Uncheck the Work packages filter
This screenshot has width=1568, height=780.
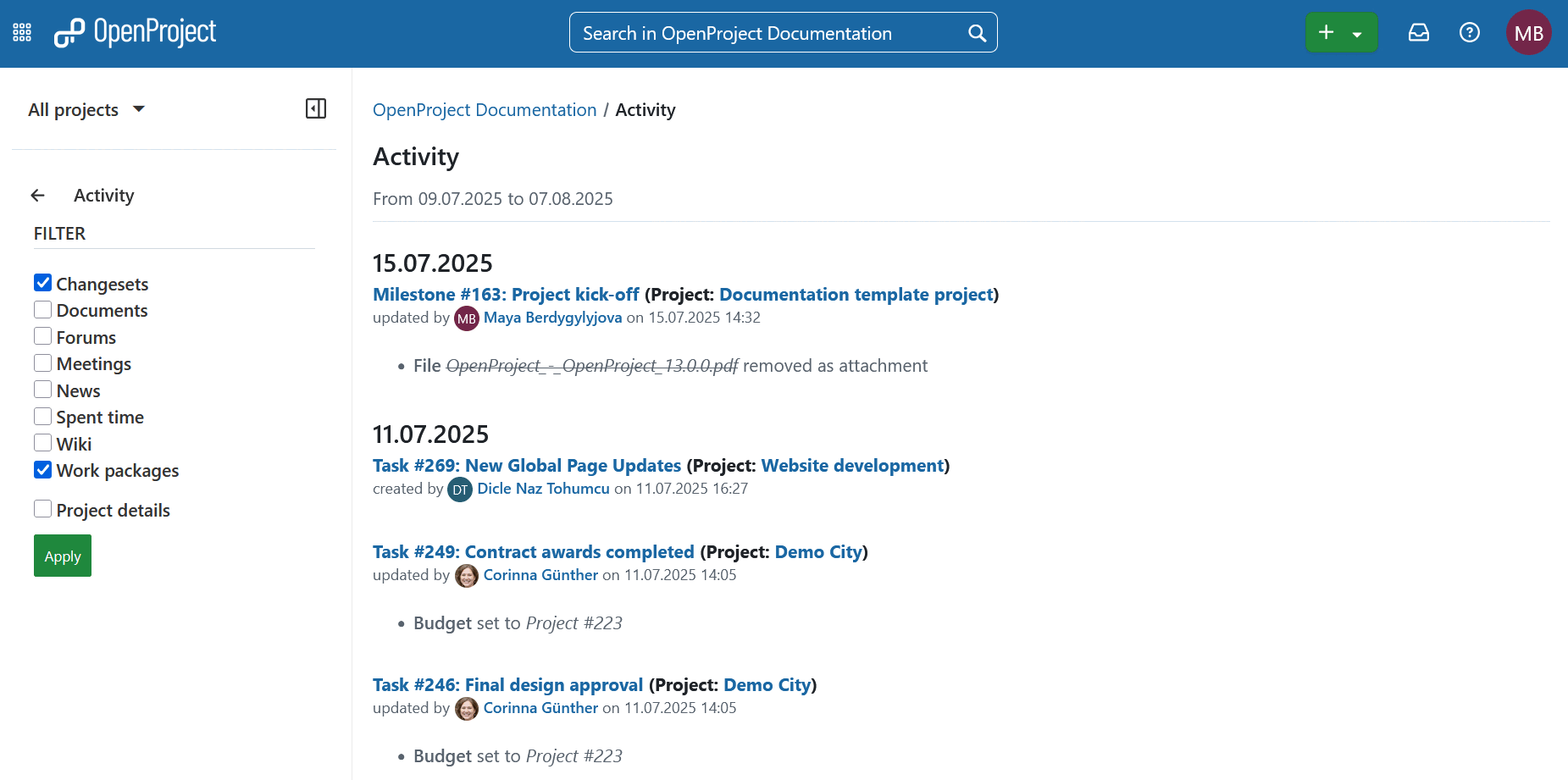tap(42, 469)
